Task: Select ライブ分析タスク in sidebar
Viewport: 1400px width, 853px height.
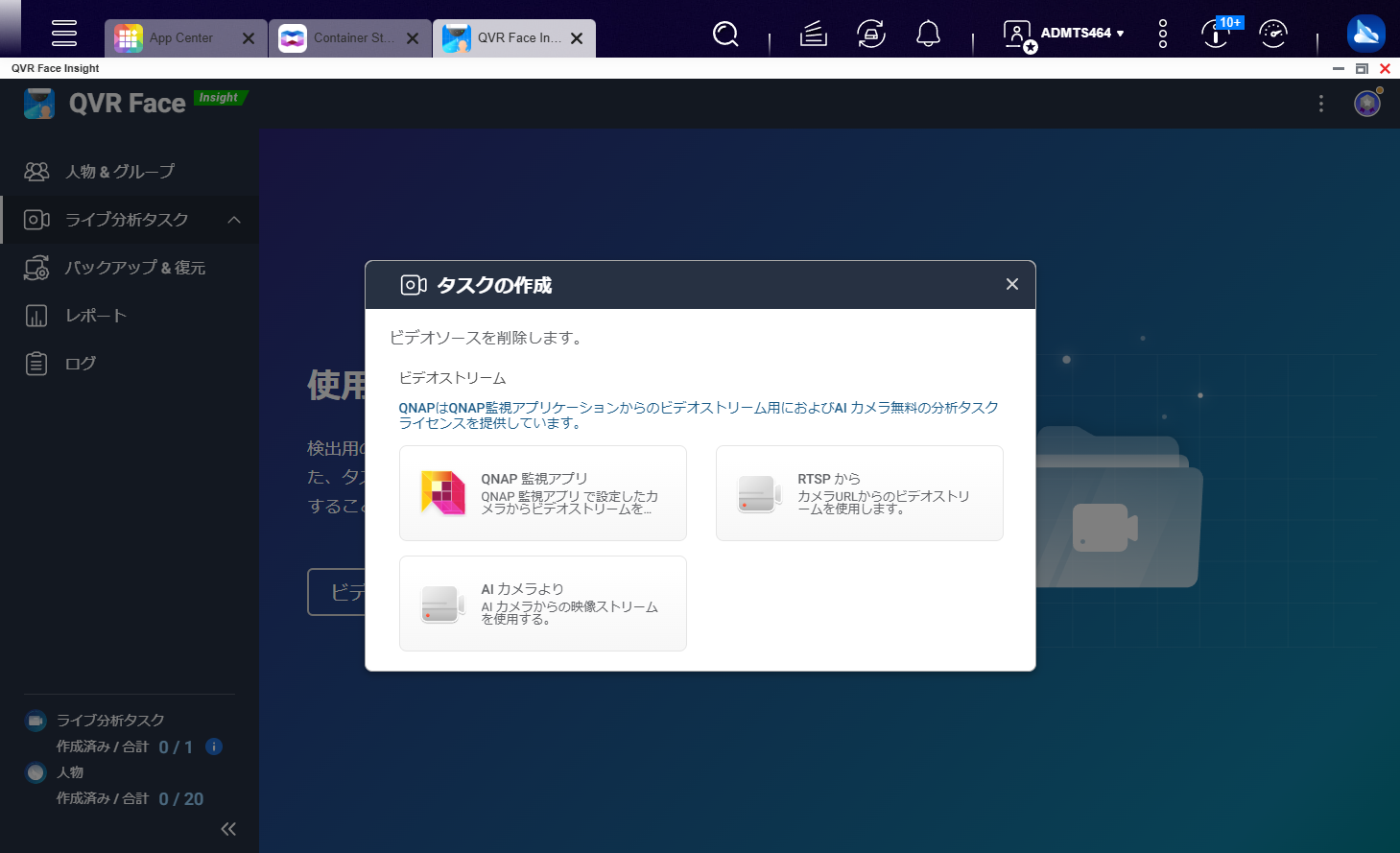Action: pyautogui.click(x=130, y=220)
